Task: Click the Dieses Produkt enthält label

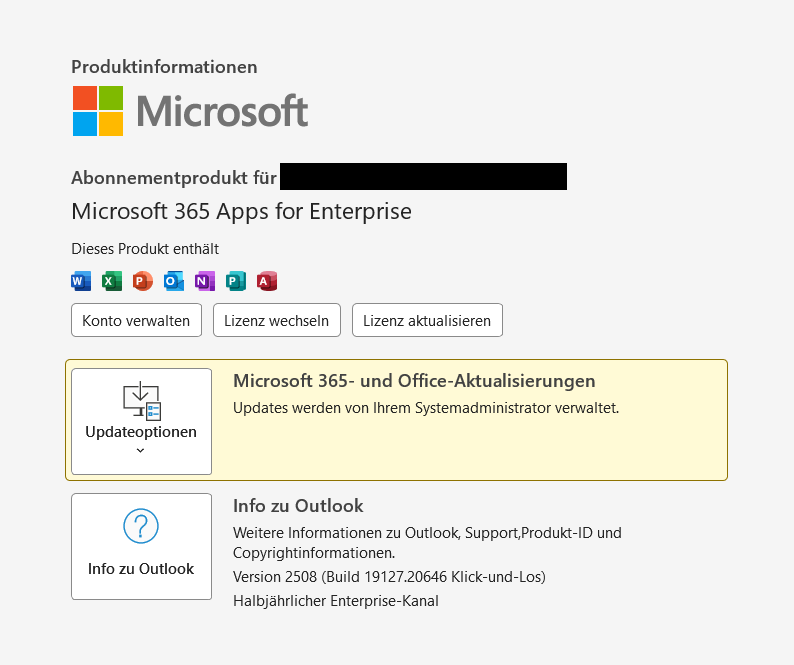Action: point(145,249)
